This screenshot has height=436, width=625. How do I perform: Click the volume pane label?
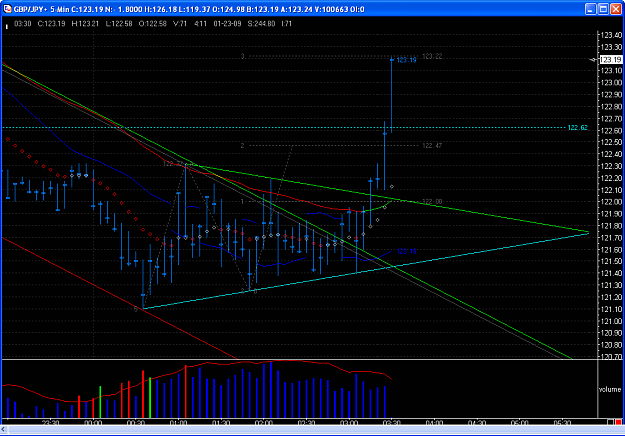[610, 389]
